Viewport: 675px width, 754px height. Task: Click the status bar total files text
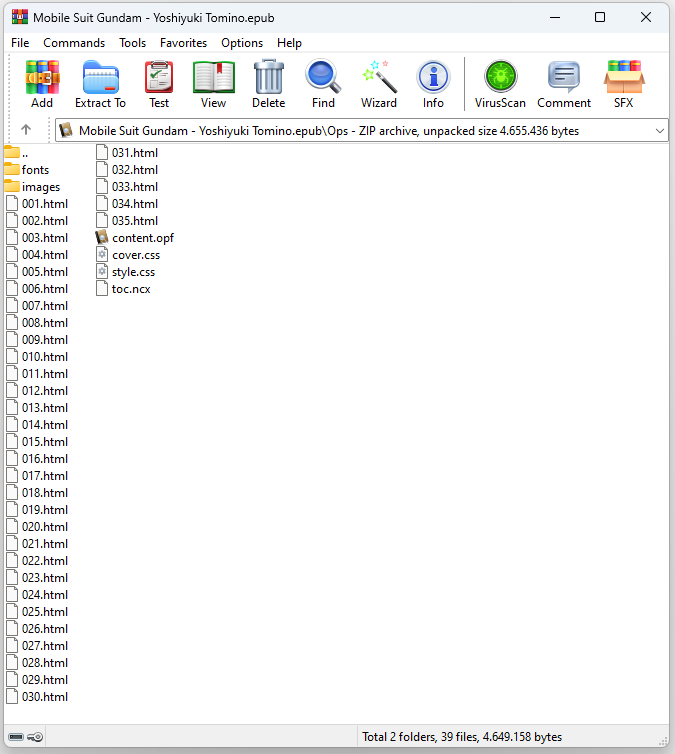(462, 737)
